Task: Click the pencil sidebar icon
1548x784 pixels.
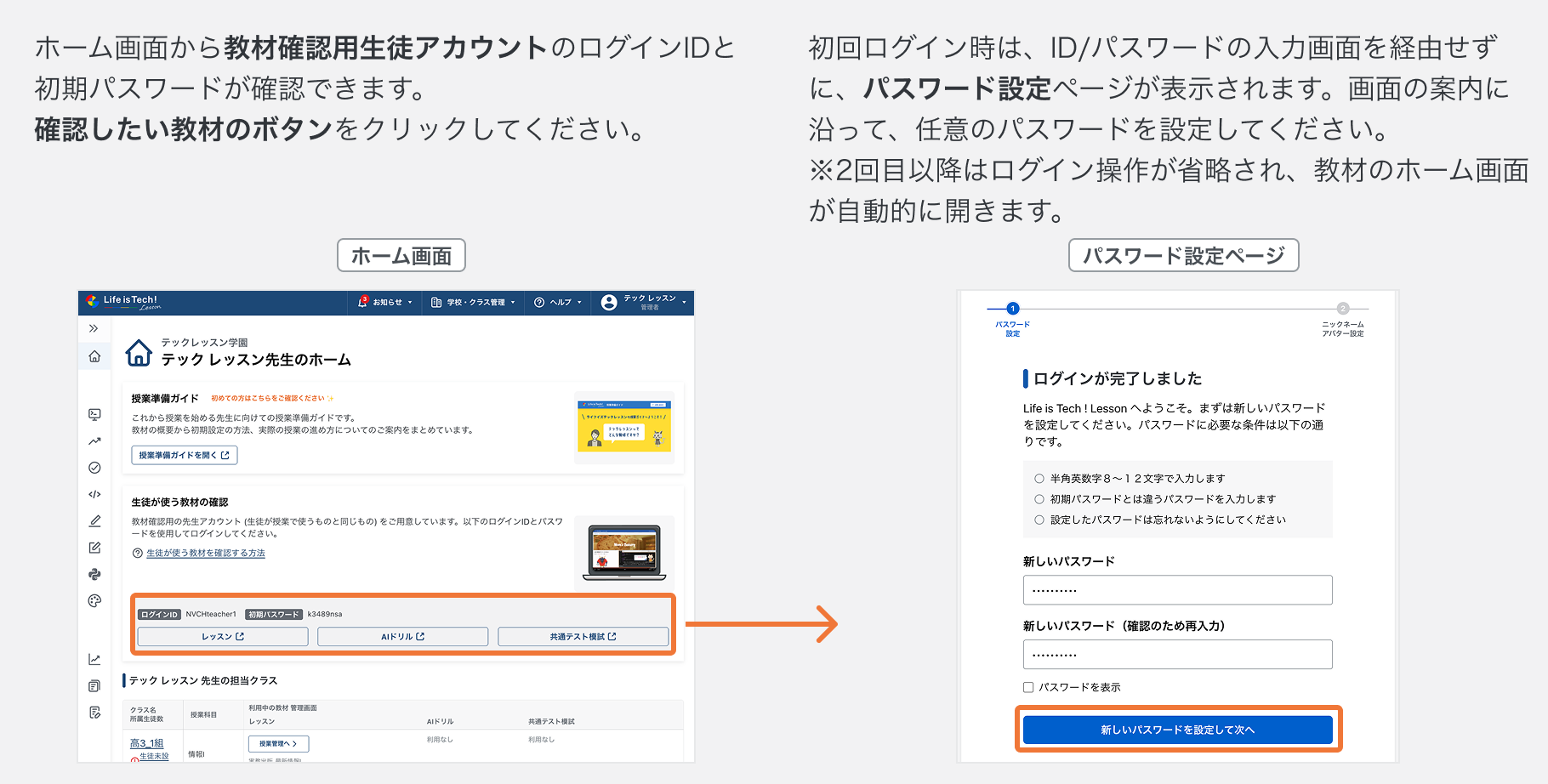Action: click(x=94, y=521)
